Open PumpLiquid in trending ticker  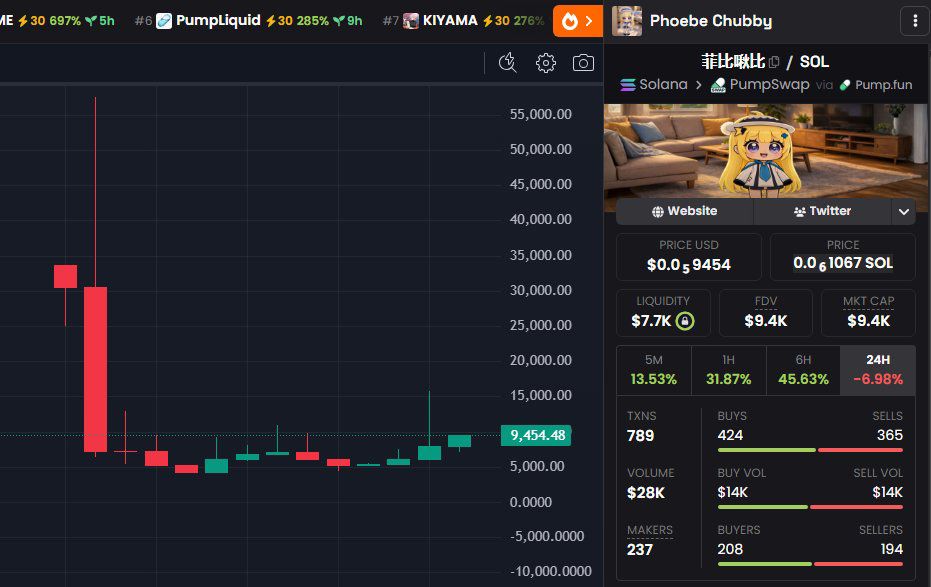(x=249, y=21)
